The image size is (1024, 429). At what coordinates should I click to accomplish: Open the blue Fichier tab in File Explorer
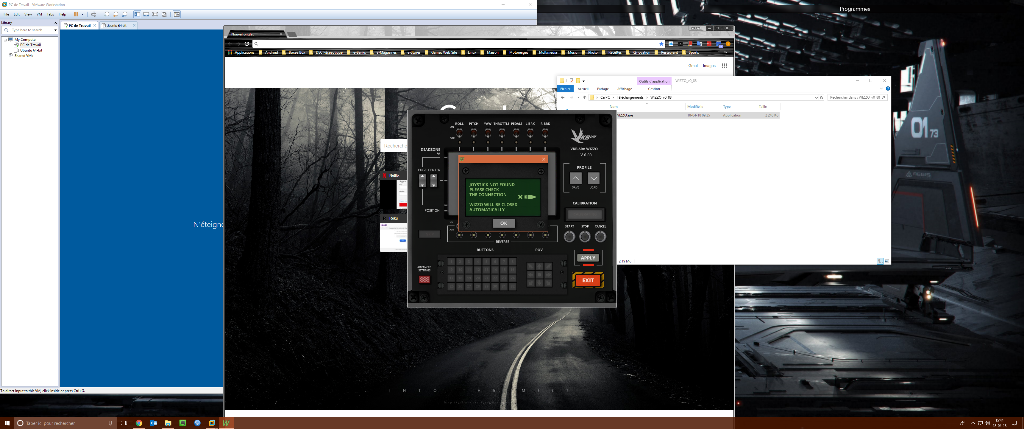565,89
